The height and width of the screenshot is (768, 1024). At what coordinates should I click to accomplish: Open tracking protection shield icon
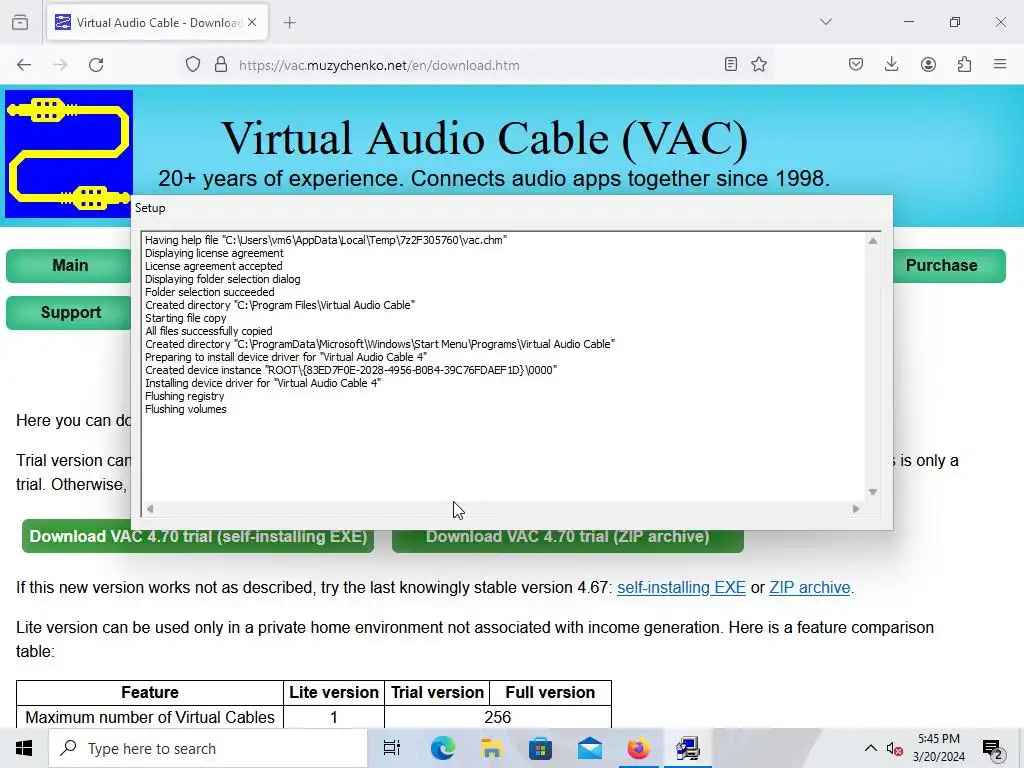tap(193, 65)
